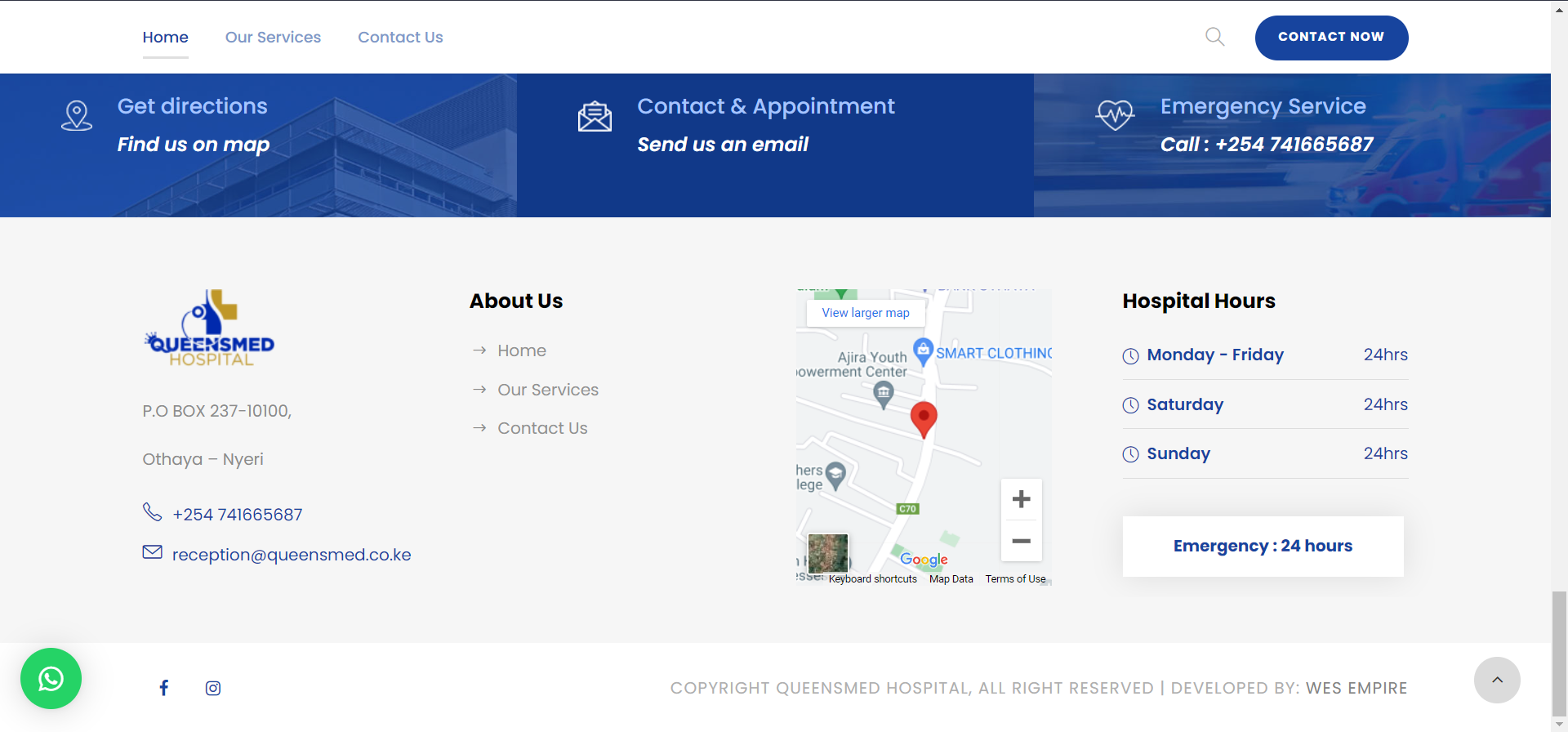The width and height of the screenshot is (1568, 732).
Task: Zoom in on the map
Action: [1021, 499]
